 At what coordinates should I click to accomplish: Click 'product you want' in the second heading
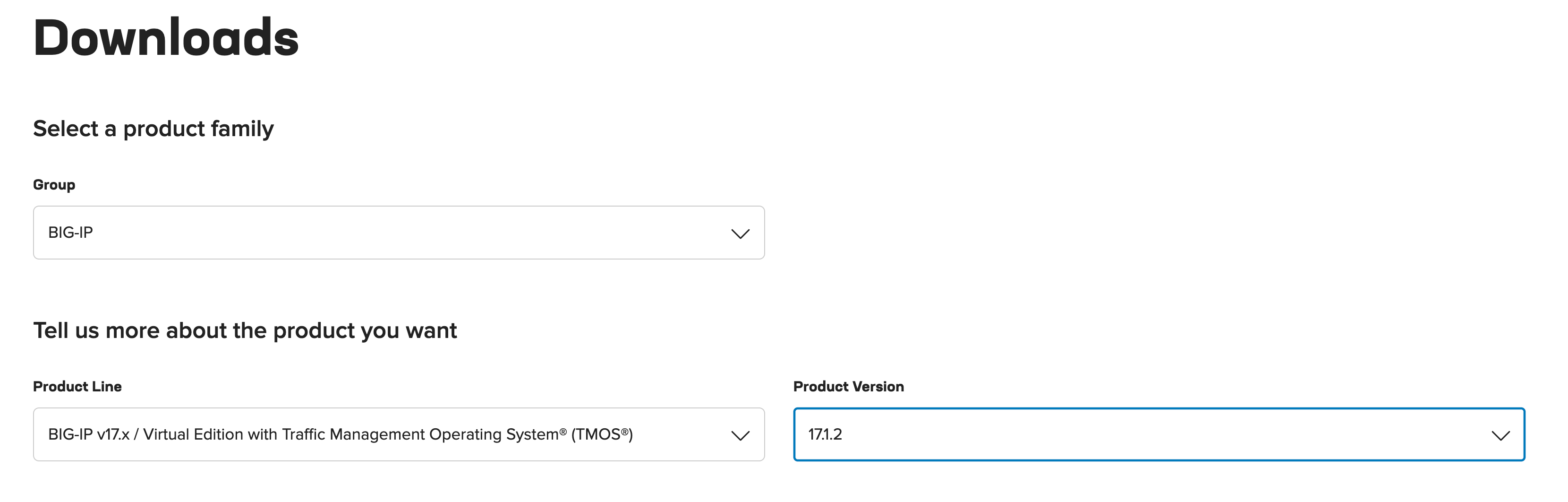[x=365, y=331]
